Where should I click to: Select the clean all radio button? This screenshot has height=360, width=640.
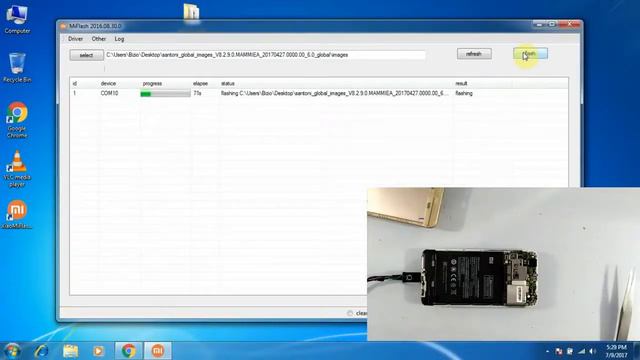[350, 313]
